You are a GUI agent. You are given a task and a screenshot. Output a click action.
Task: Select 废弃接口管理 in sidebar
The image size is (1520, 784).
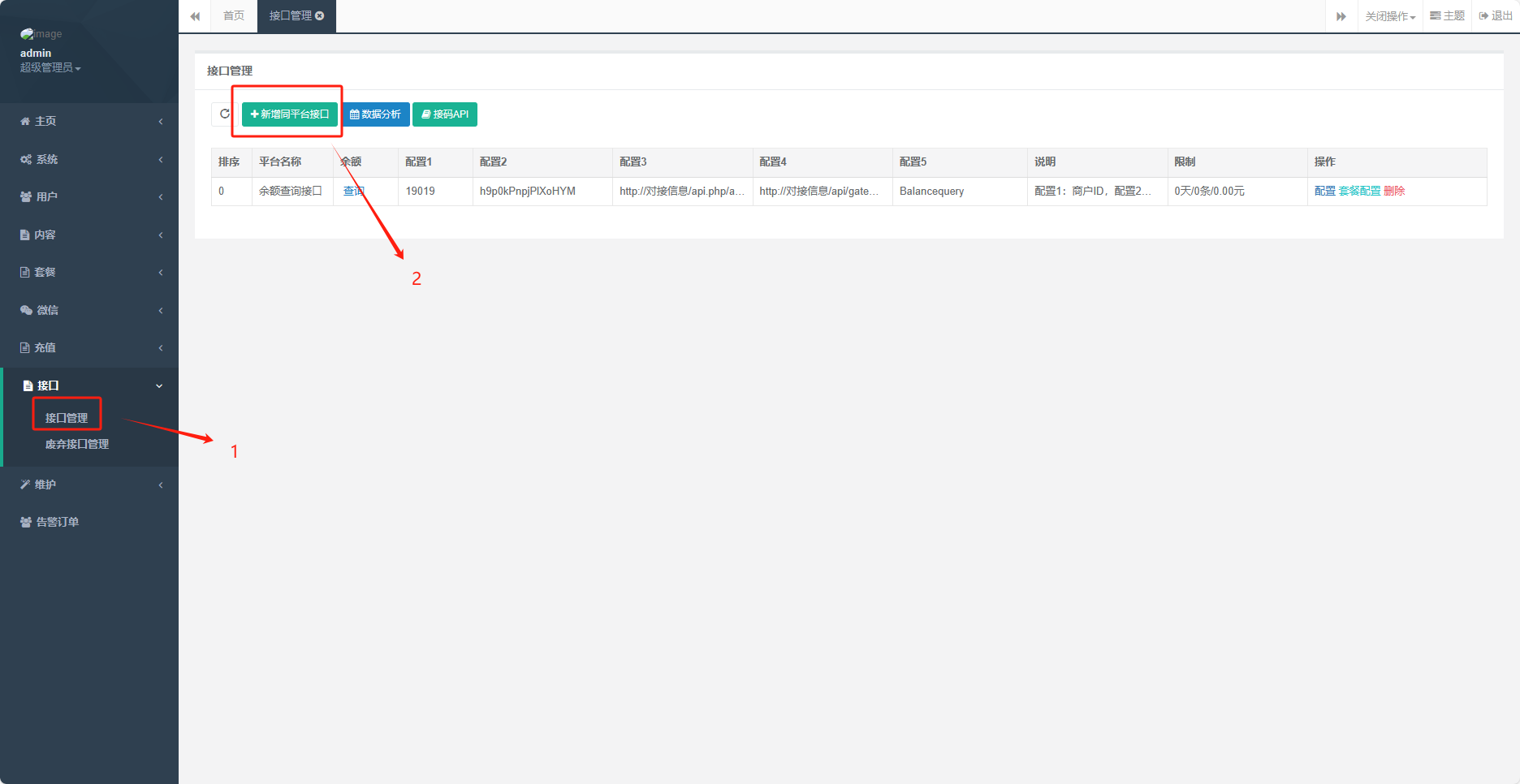[x=77, y=445]
